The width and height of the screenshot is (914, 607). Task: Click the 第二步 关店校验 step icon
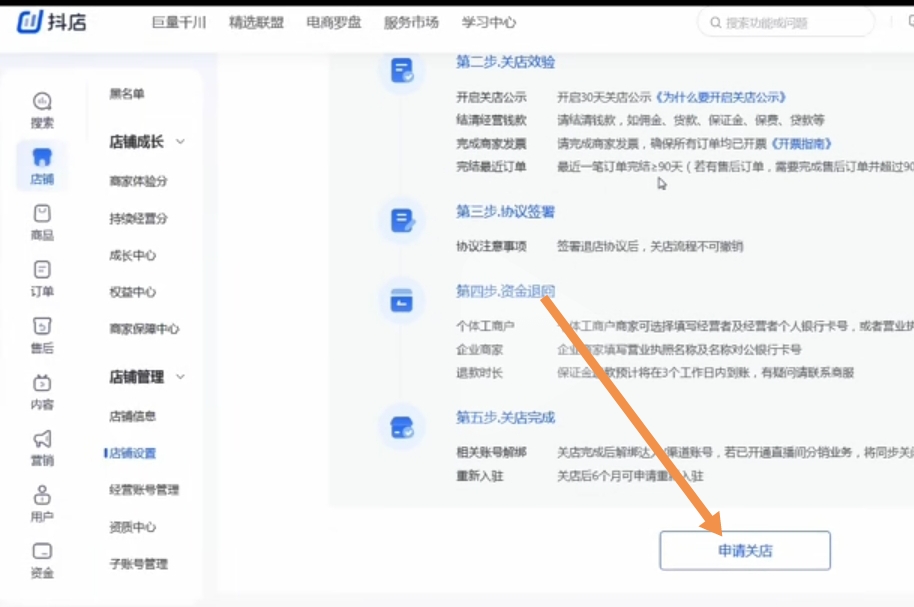click(x=402, y=71)
